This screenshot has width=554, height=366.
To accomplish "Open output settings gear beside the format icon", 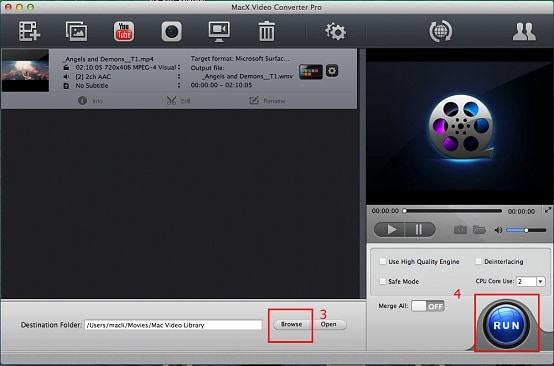I will (332, 71).
